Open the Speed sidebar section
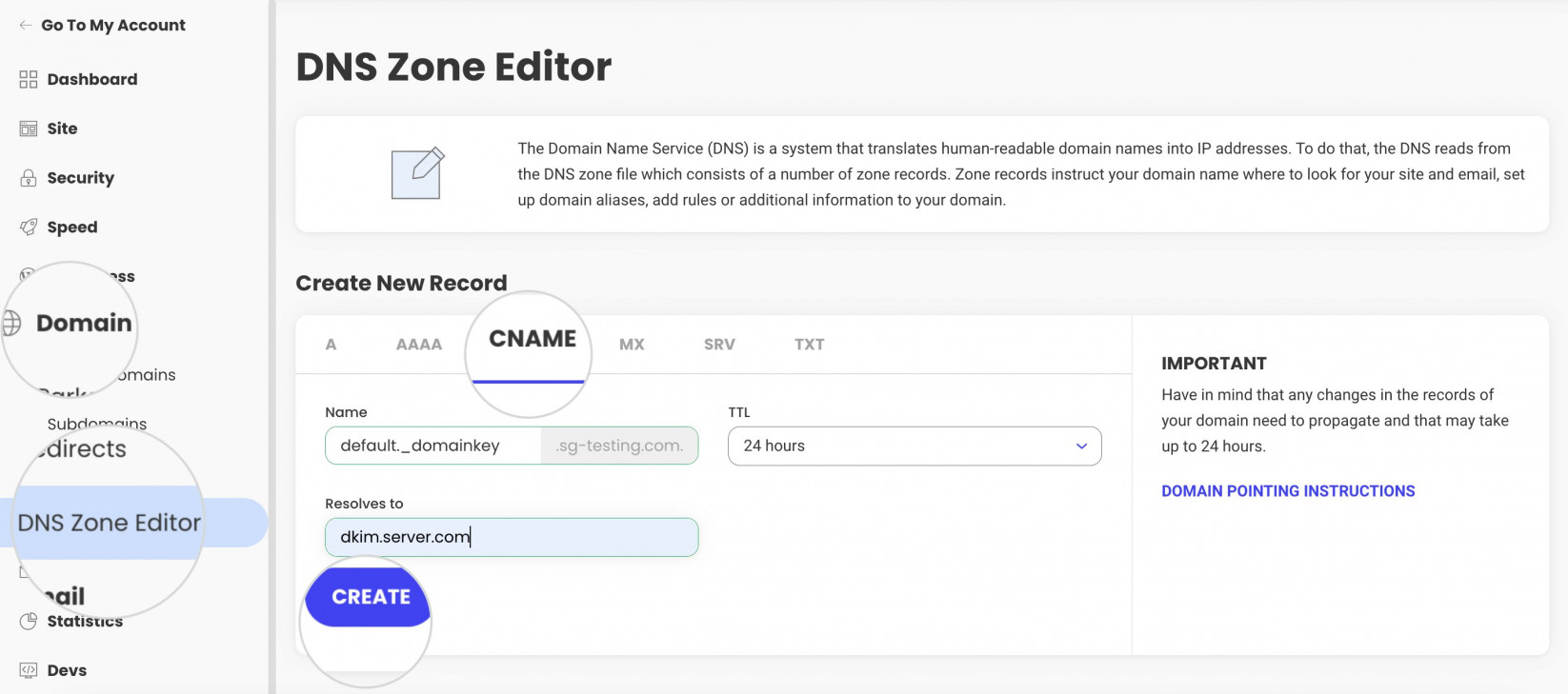This screenshot has width=1568, height=694. tap(72, 228)
